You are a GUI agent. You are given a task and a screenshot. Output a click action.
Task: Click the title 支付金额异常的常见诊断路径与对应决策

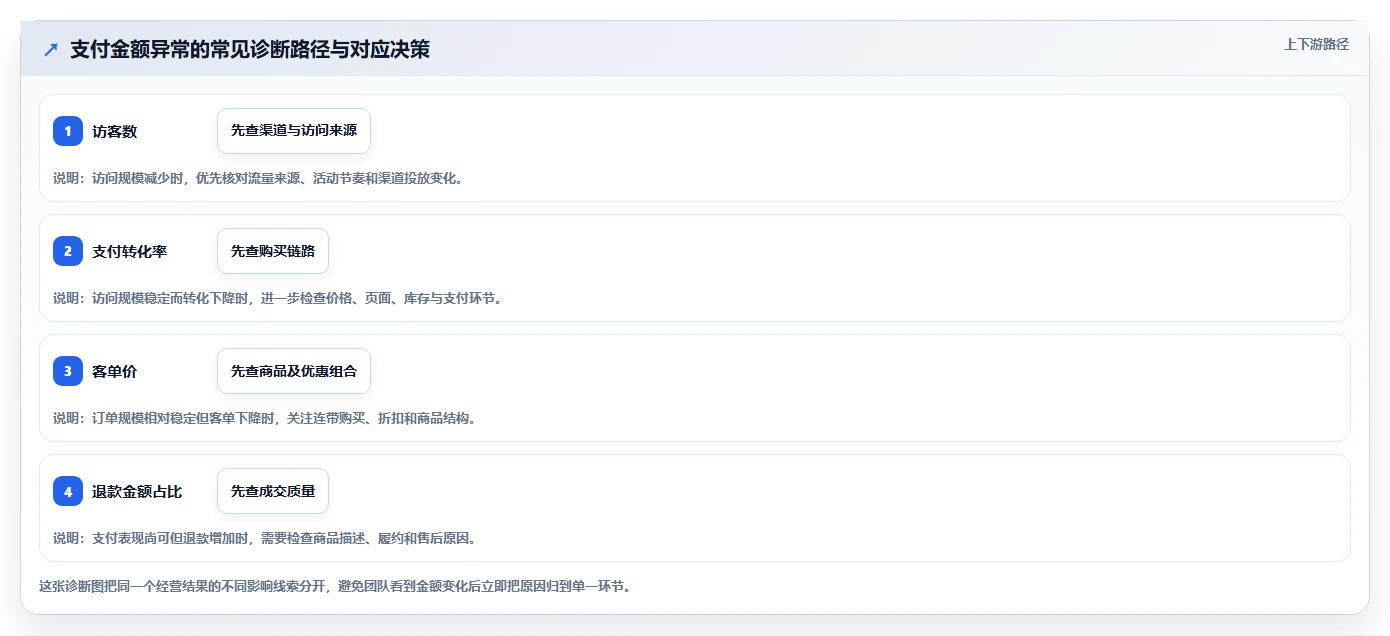click(x=250, y=49)
